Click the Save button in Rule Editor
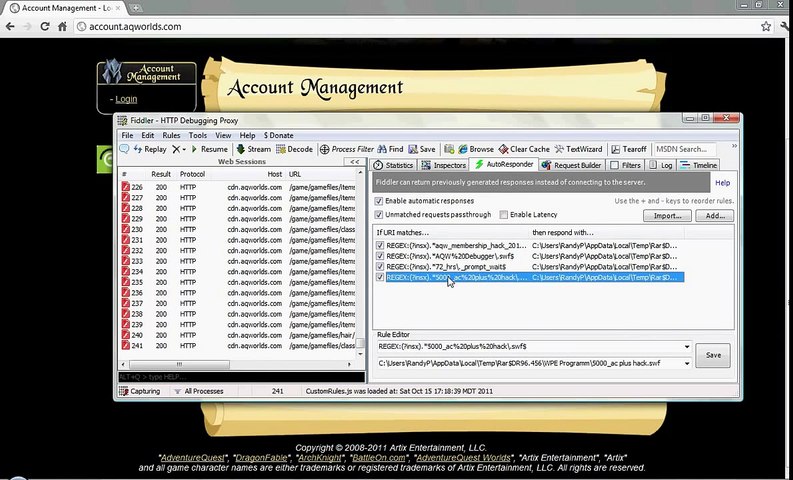Screen dimensions: 793x480 [x=713, y=355]
